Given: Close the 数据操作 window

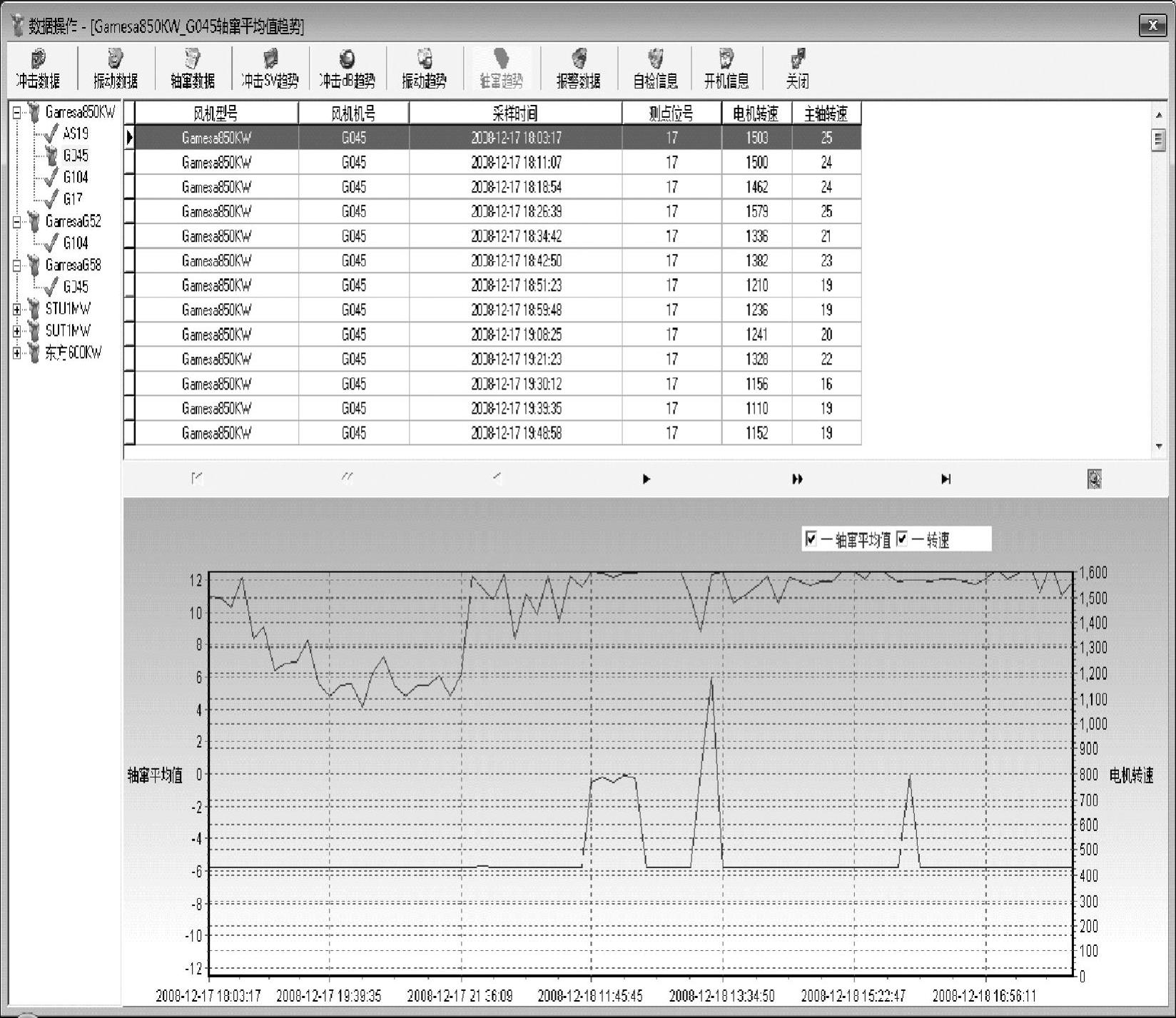Looking at the screenshot, I should coord(1152,26).
